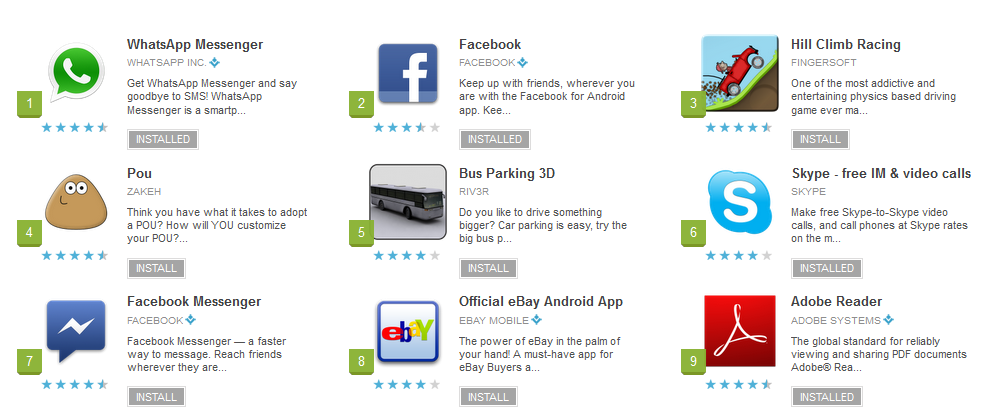The height and width of the screenshot is (417, 998).
Task: Click the eBay app icon
Action: 408,331
